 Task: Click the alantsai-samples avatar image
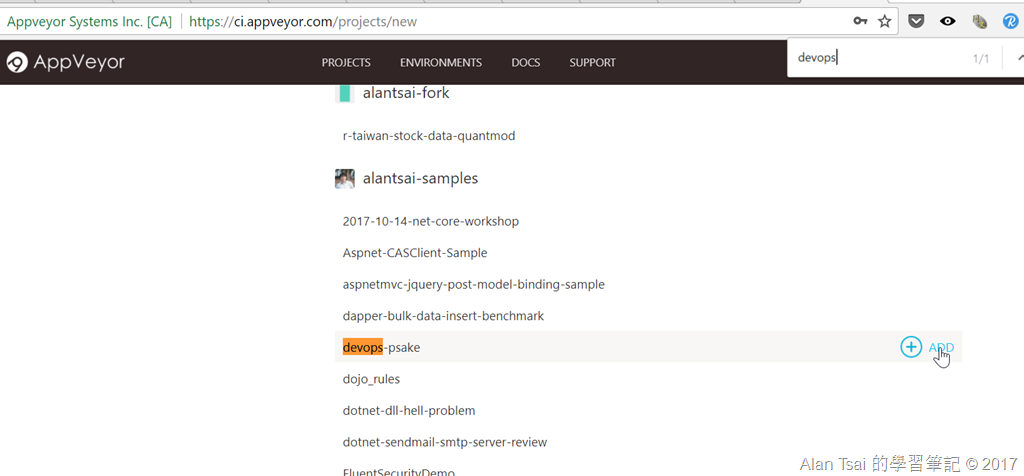tap(345, 178)
